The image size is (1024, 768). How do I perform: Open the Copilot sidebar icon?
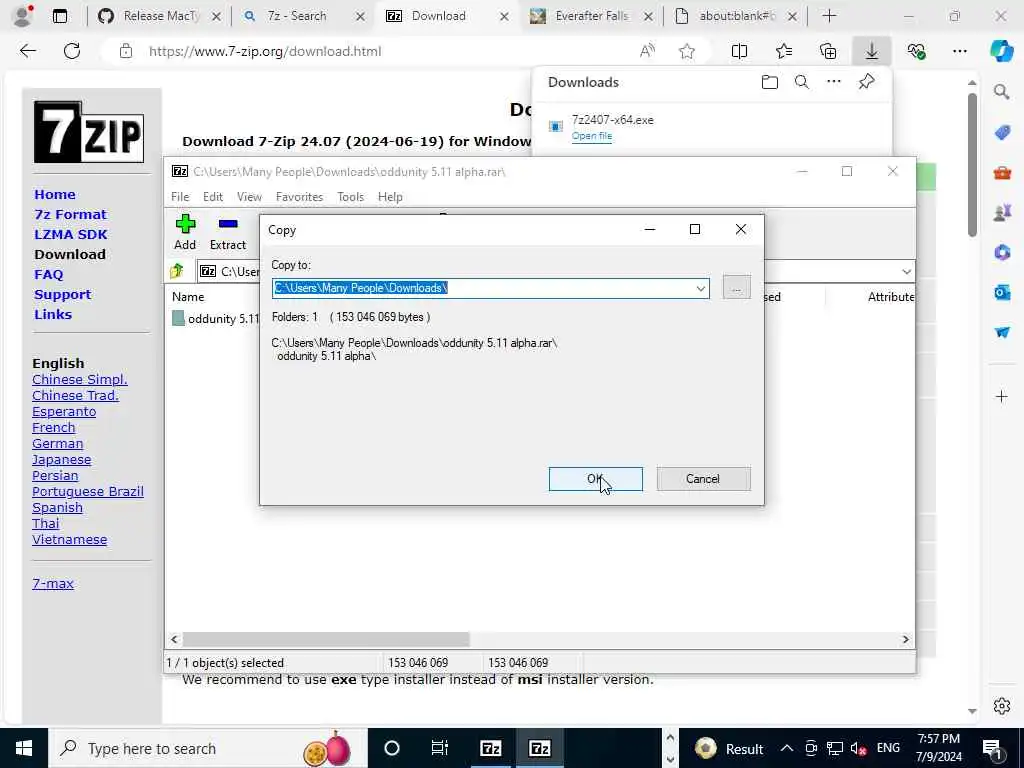[x=1001, y=51]
